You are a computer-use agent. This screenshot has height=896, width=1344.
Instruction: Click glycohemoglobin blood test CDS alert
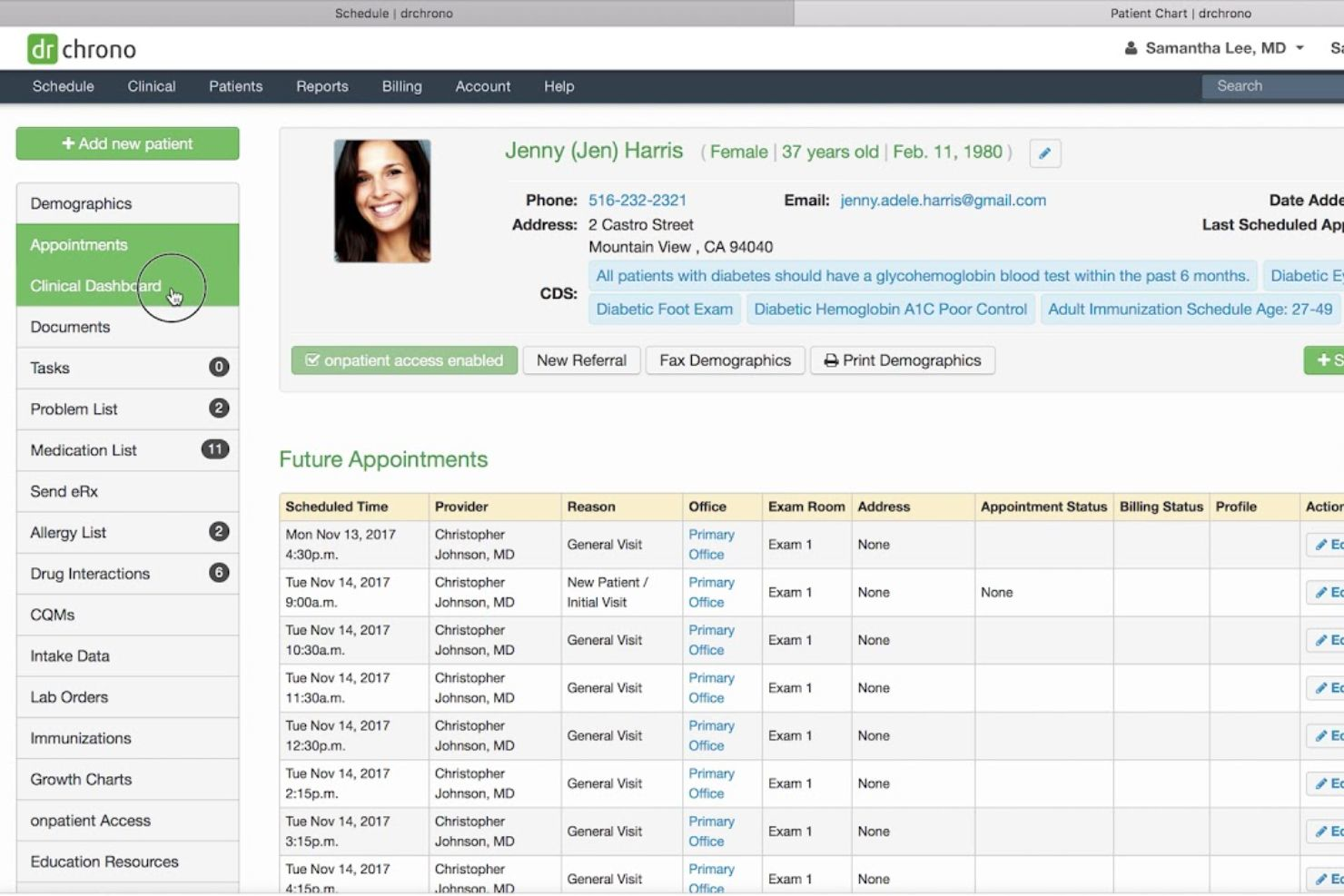(923, 276)
